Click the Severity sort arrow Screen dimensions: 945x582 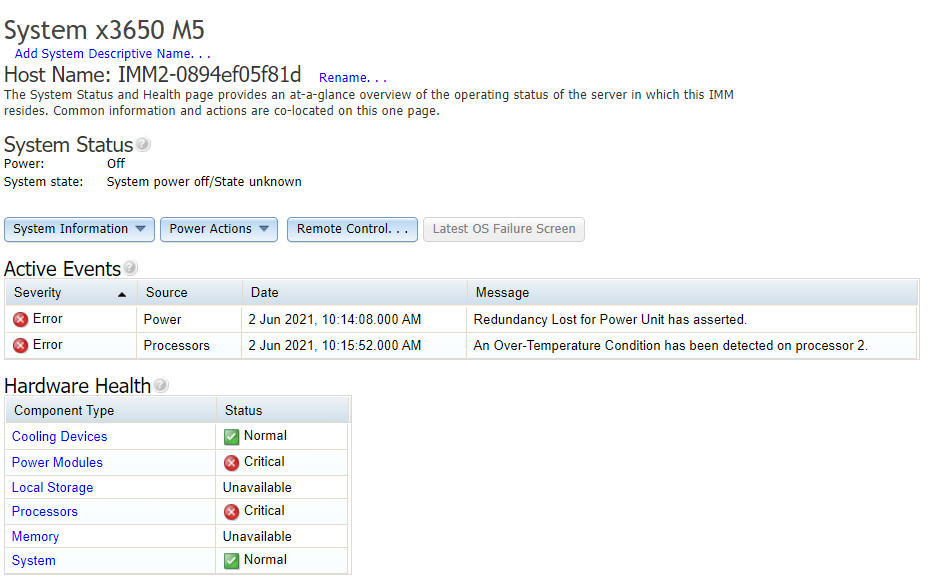(122, 294)
